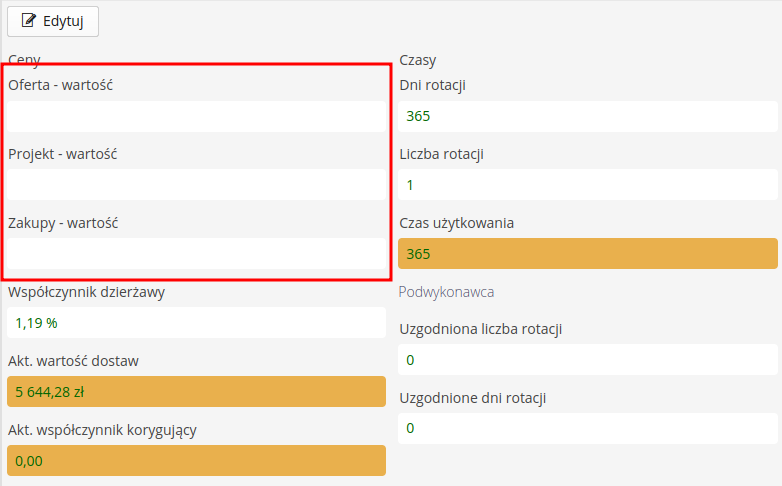Focus the Liczba rotacji field showing 1
The image size is (782, 486).
tap(587, 185)
